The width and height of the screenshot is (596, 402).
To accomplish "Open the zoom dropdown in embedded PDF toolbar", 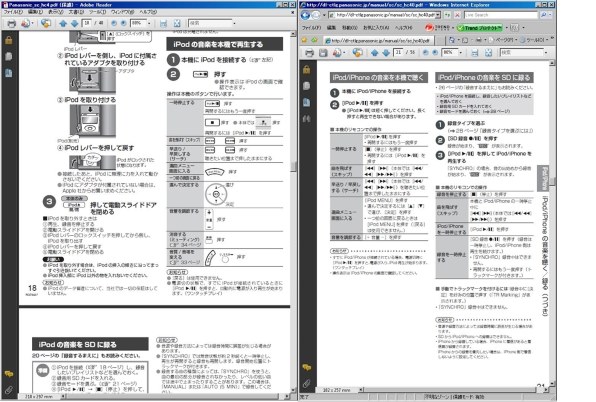I will (x=461, y=53).
